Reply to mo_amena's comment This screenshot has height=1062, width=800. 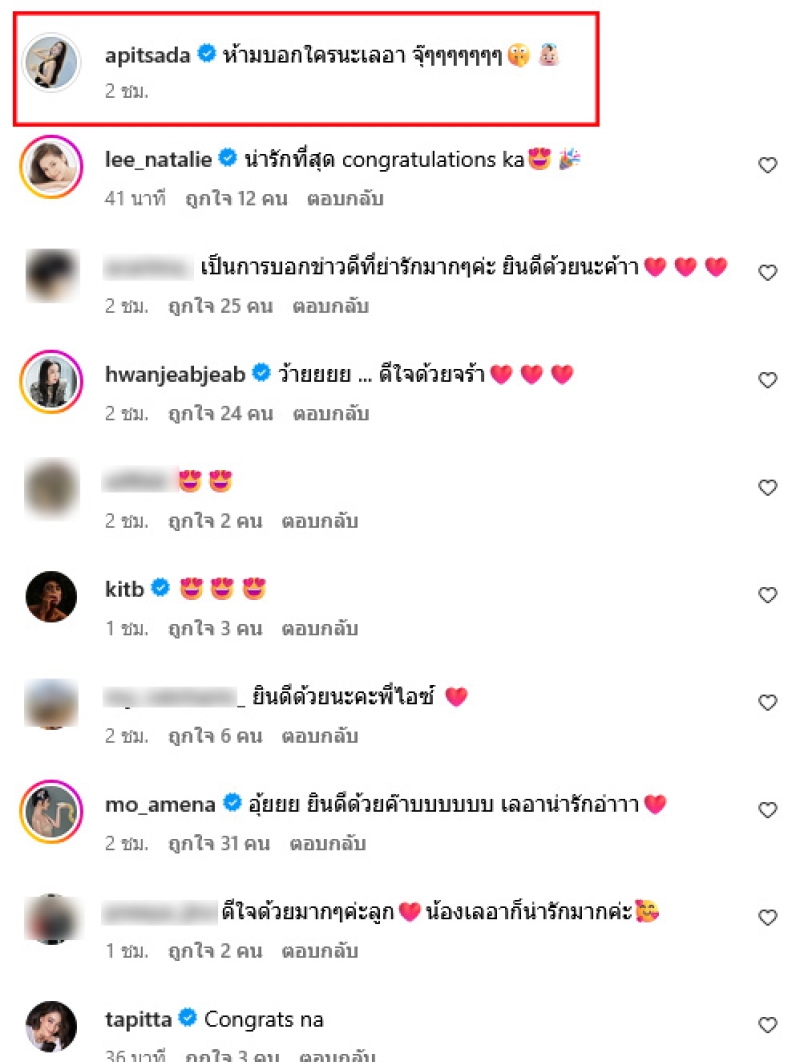point(327,843)
